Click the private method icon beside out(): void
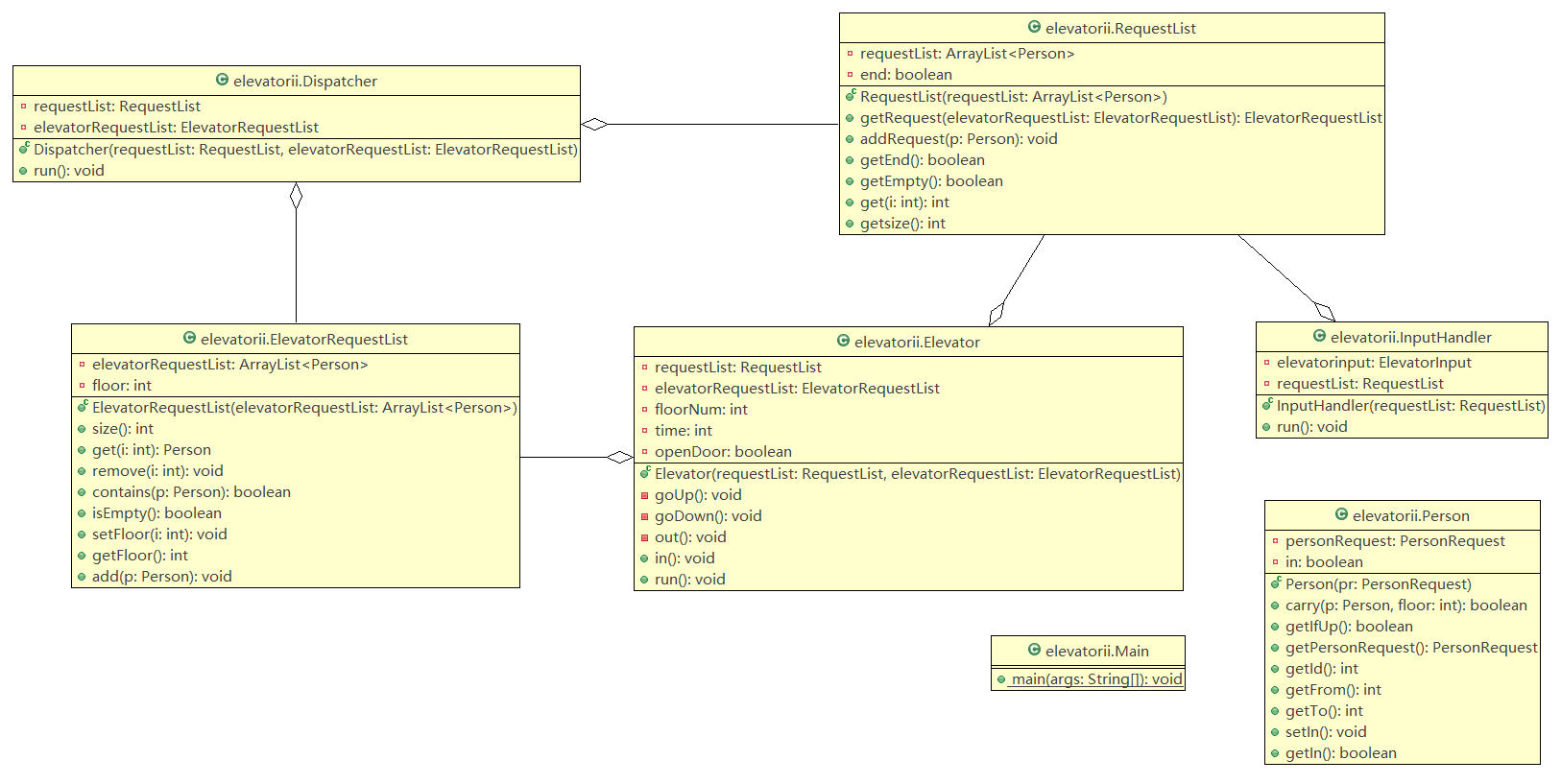This screenshot has height=784, width=1561. (x=645, y=537)
